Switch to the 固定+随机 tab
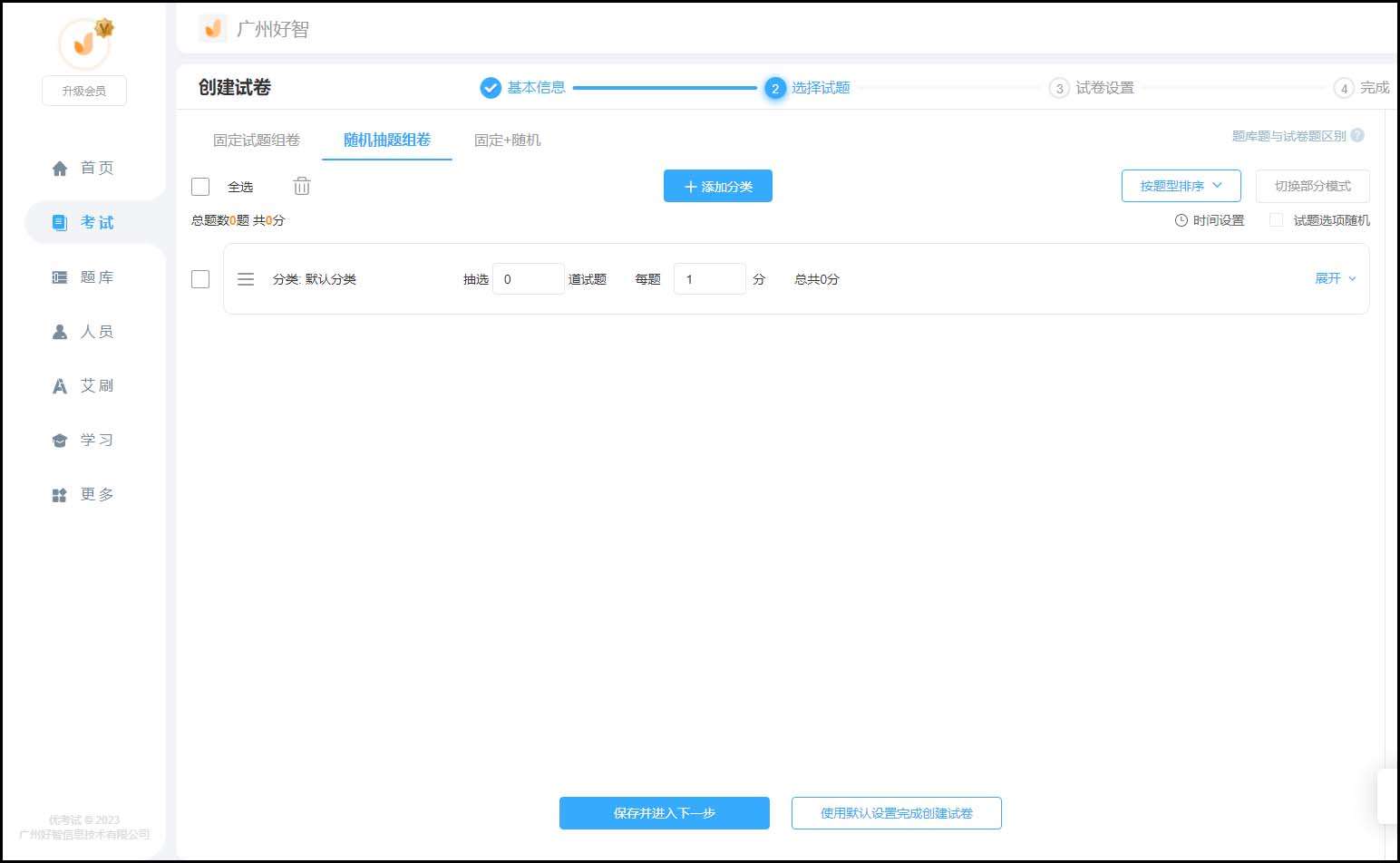 pos(507,141)
